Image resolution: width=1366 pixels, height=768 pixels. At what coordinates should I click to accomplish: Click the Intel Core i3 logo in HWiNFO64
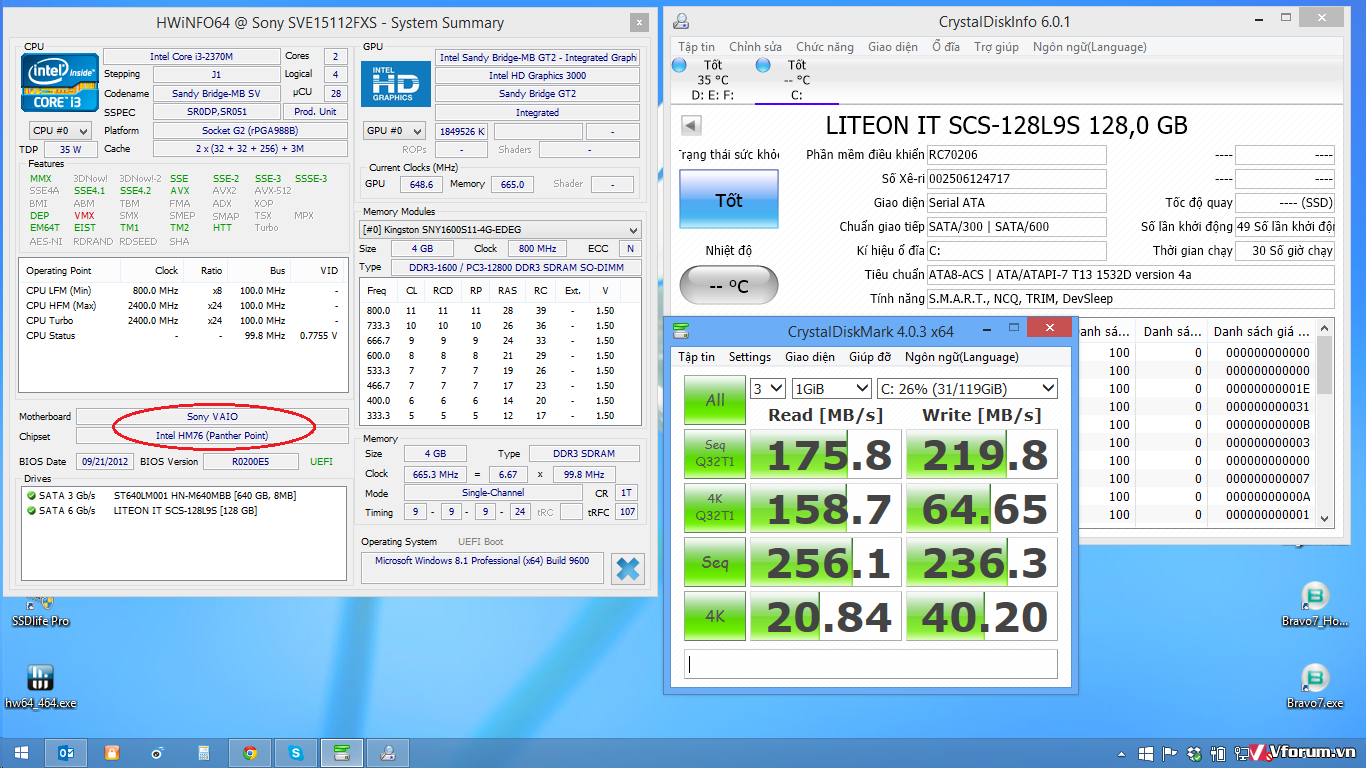click(60, 82)
